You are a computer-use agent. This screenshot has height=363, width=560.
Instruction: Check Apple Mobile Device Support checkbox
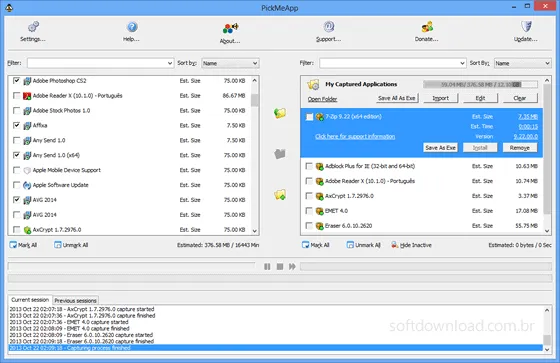[16, 170]
